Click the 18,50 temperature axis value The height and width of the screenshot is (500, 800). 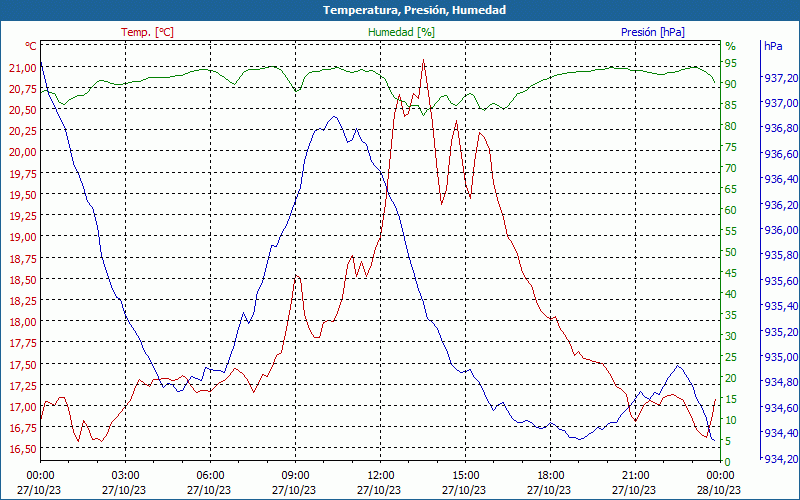[x=23, y=280]
